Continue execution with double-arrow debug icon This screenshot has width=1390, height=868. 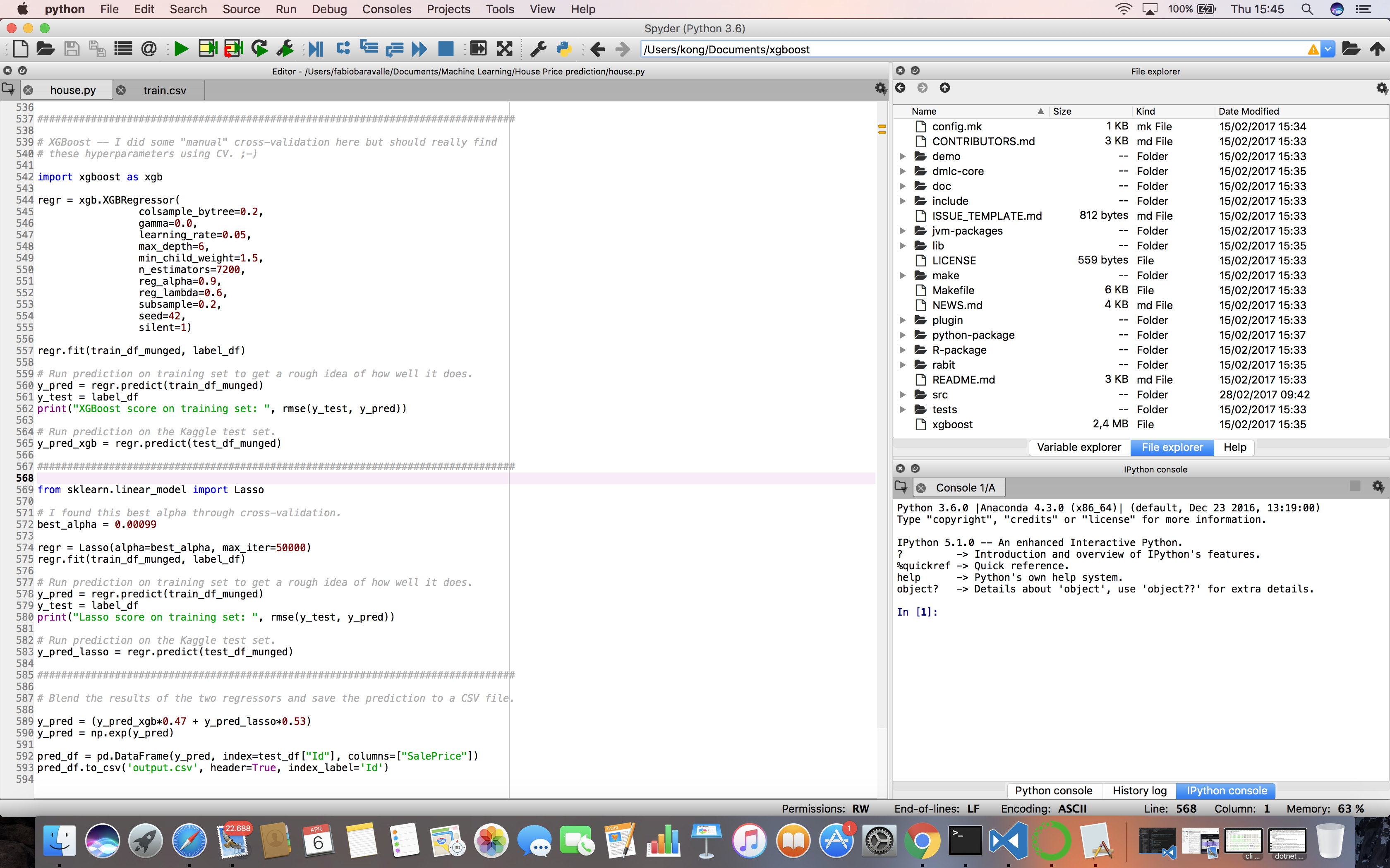click(x=419, y=49)
